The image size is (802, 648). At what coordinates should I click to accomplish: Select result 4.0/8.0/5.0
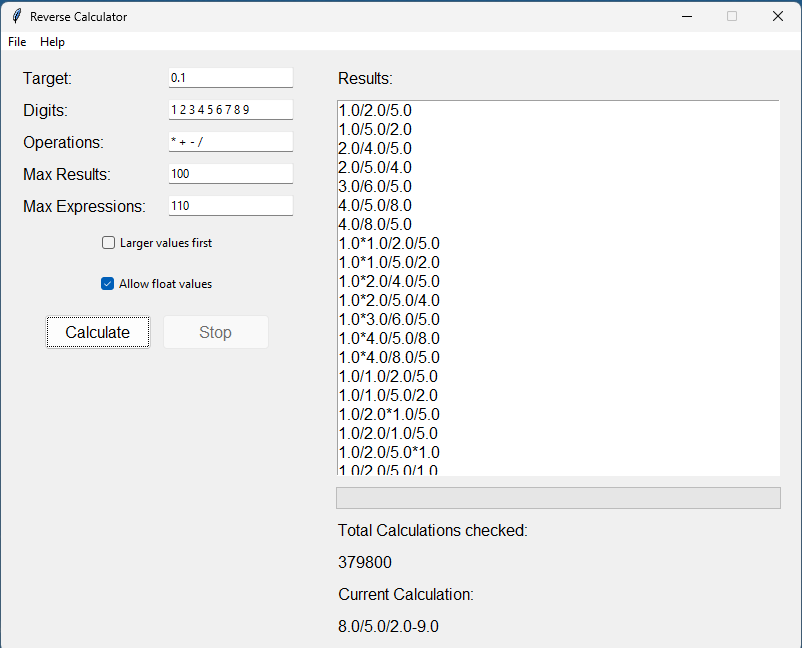[x=375, y=224]
